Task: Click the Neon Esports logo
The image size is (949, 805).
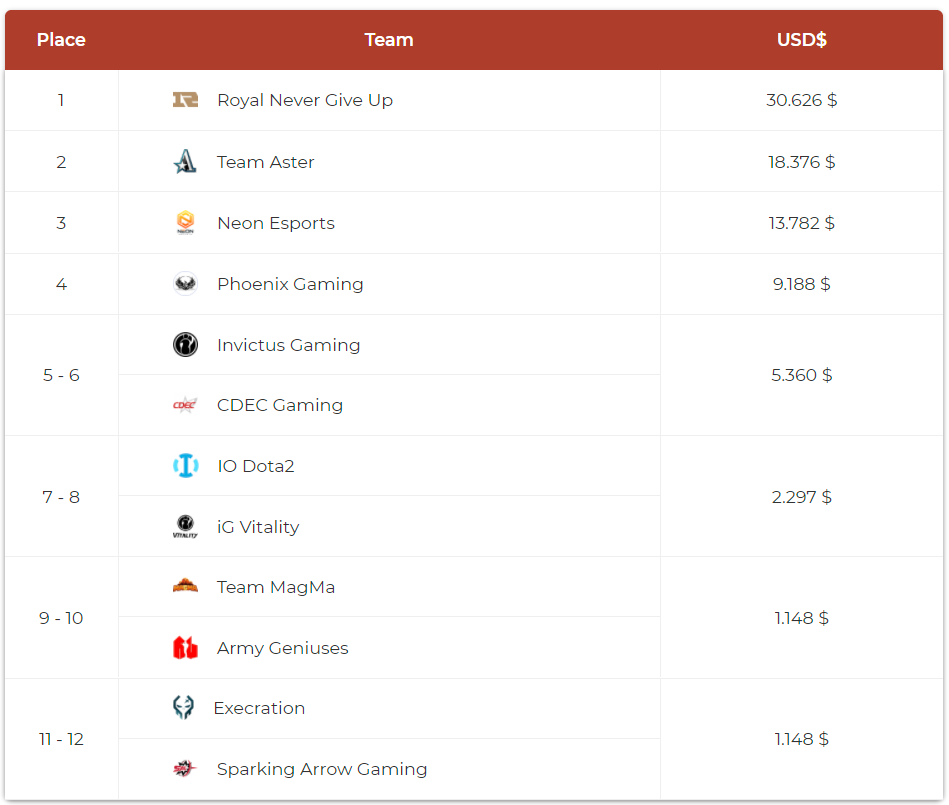Action: 185,223
